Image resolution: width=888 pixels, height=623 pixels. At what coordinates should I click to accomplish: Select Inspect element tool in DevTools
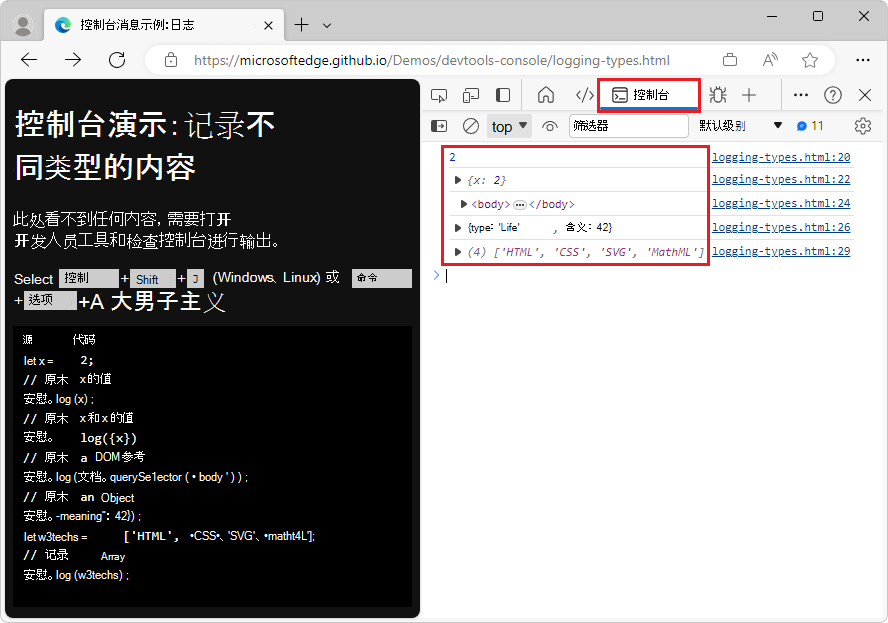tap(439, 95)
